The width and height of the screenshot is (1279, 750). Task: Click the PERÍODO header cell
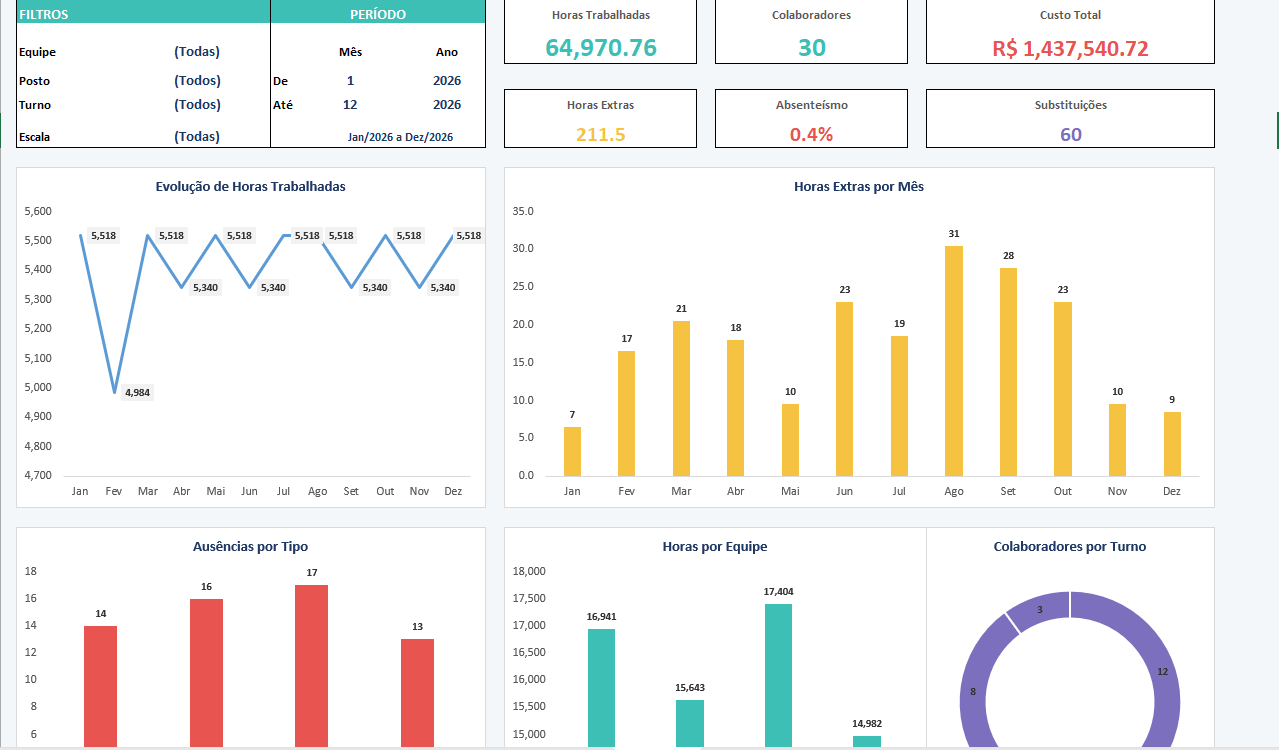tap(378, 13)
